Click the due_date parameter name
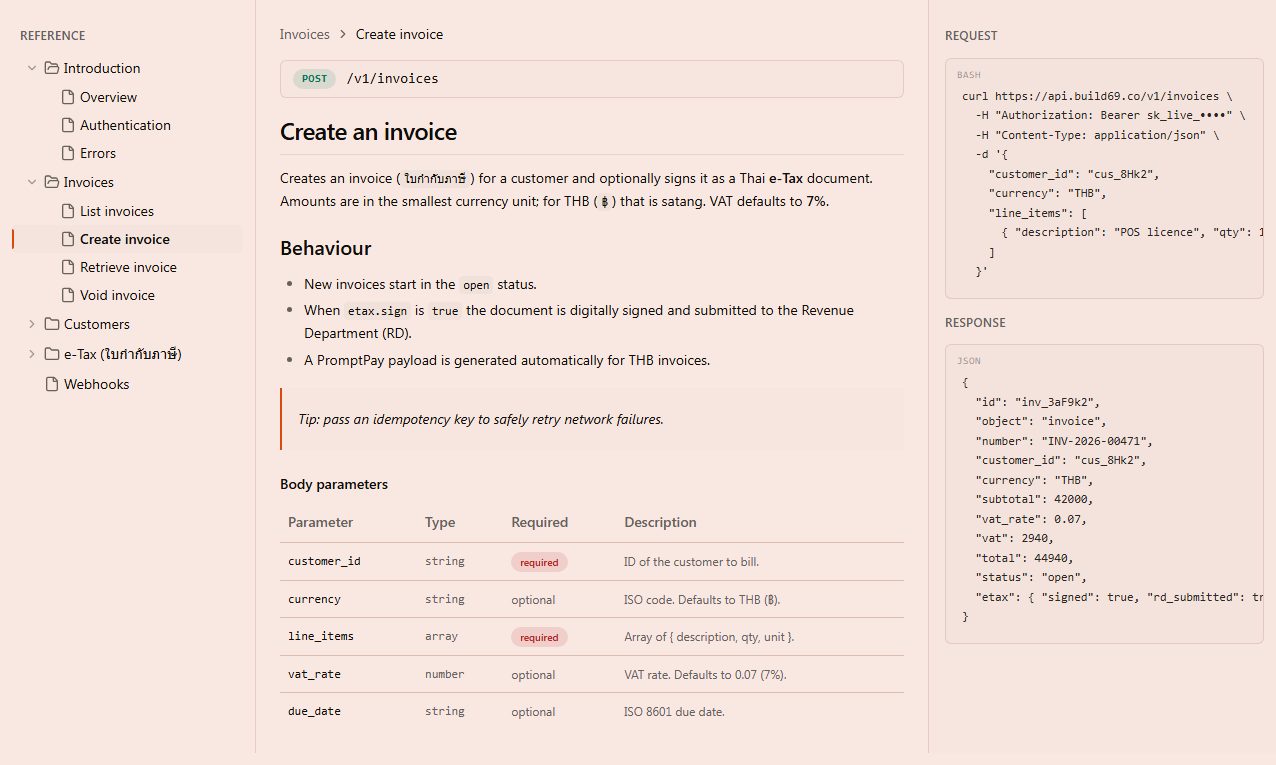 coord(314,711)
